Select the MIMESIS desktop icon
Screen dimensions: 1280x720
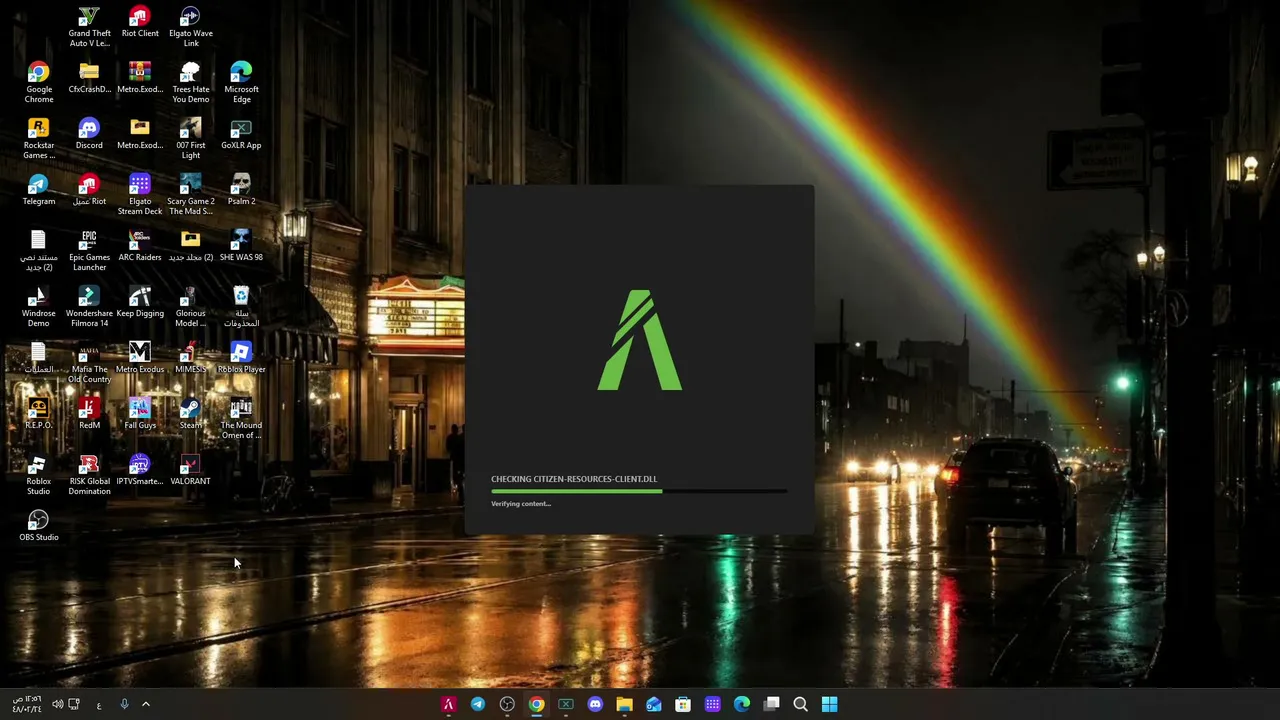[190, 358]
